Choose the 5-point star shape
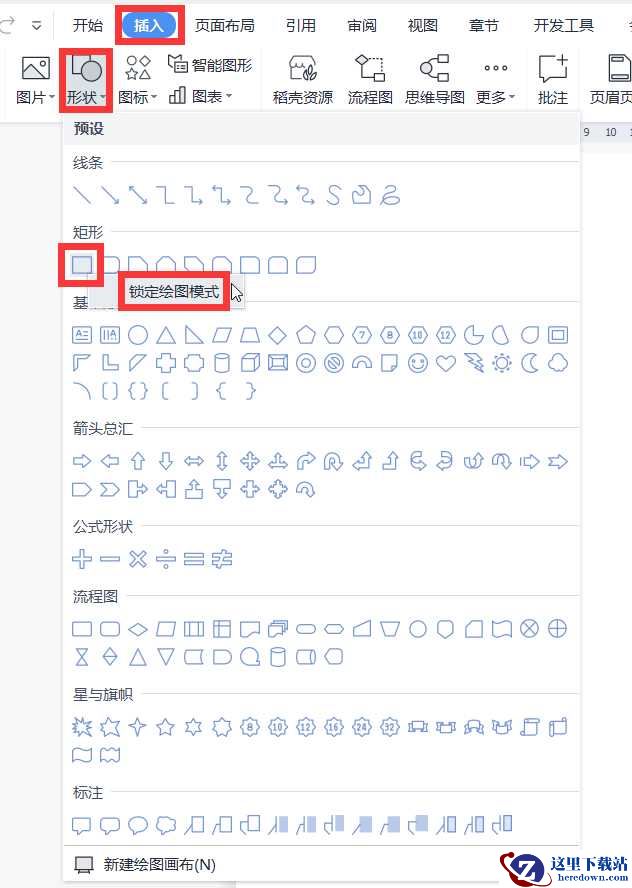This screenshot has width=632, height=888. pos(165,727)
